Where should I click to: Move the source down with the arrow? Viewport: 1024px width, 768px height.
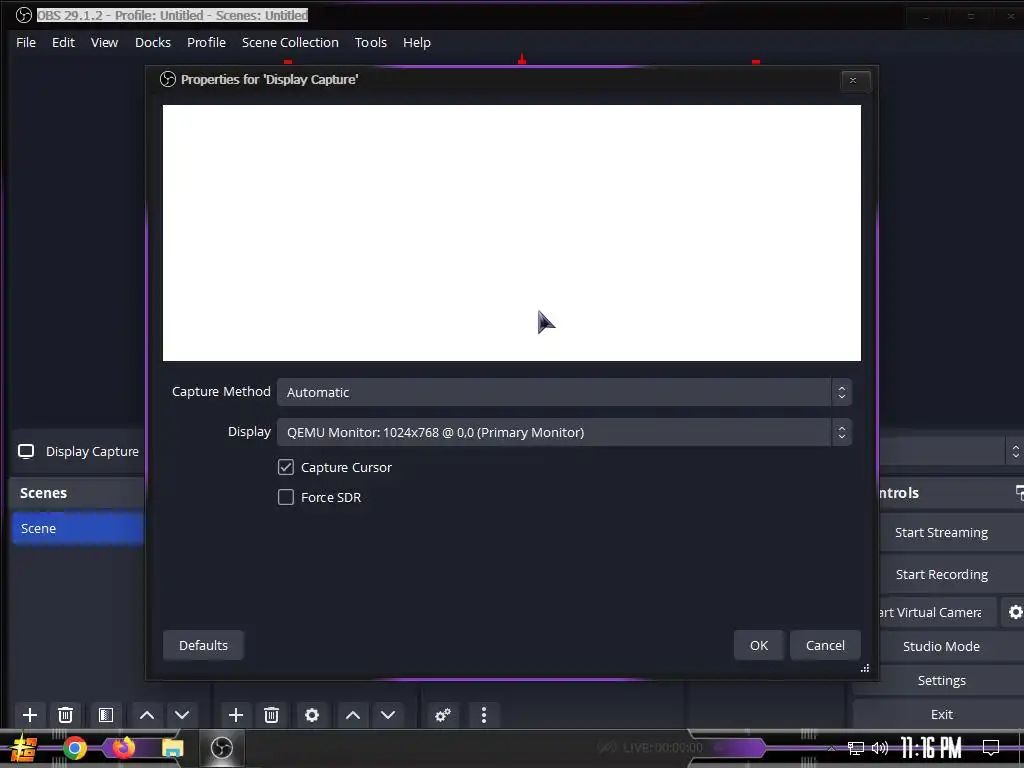[x=388, y=714]
